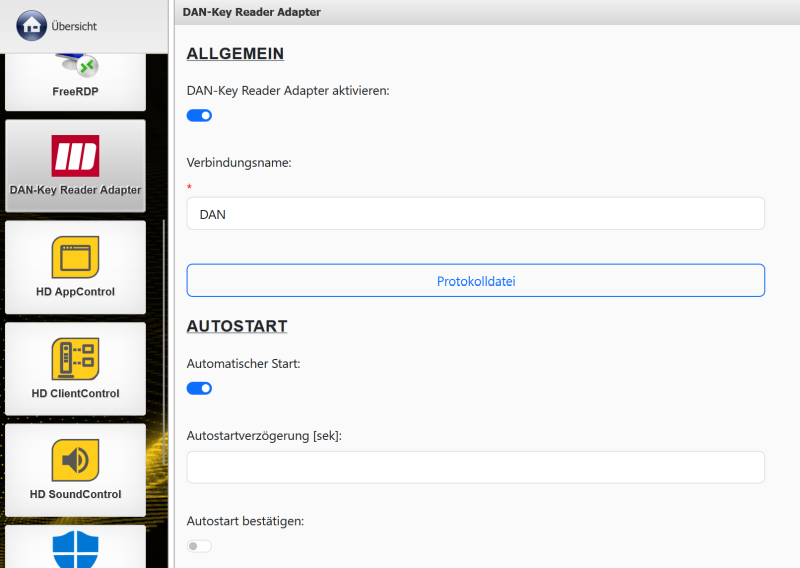
Task: Click the ALLGEMEIN section heading
Action: point(235,54)
